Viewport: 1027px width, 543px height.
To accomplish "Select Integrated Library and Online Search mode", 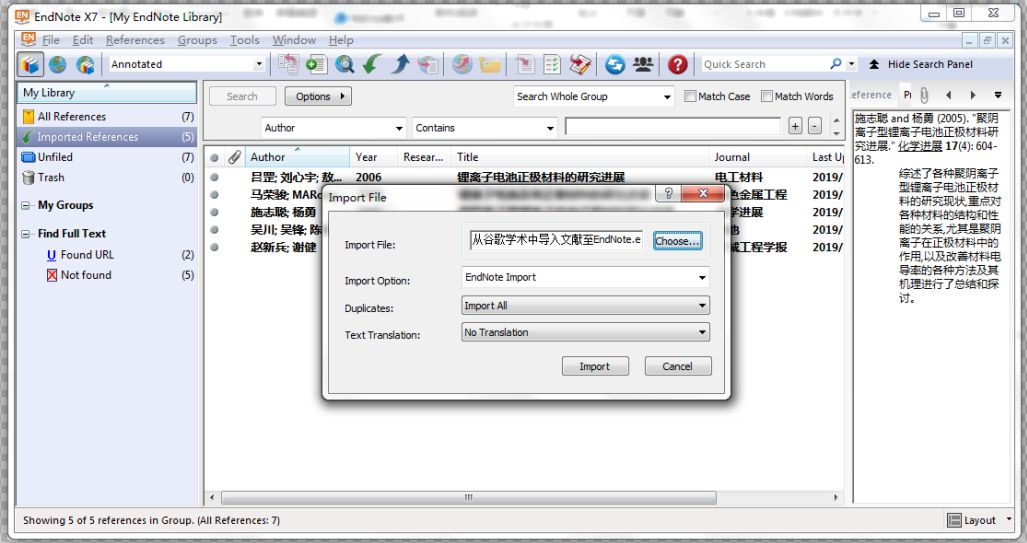I will click(85, 64).
